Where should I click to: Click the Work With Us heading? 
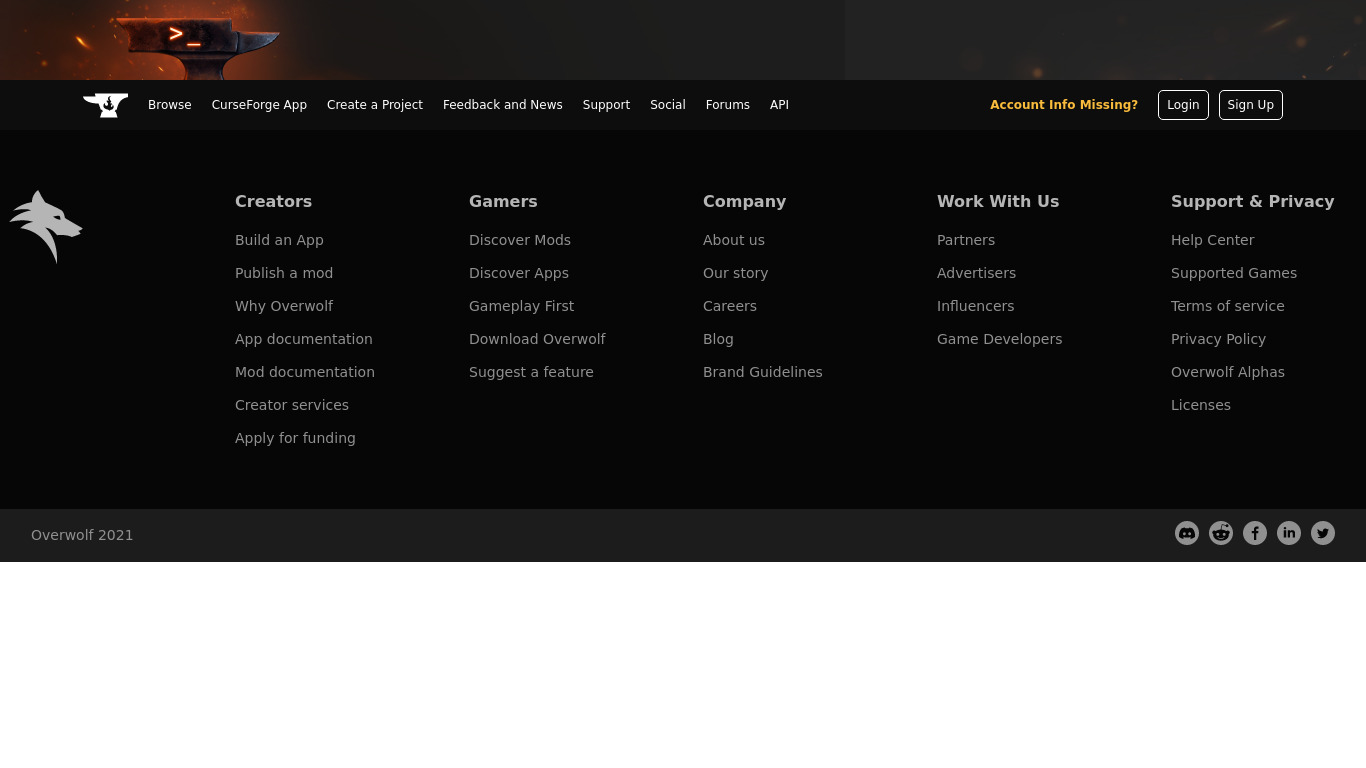[998, 201]
